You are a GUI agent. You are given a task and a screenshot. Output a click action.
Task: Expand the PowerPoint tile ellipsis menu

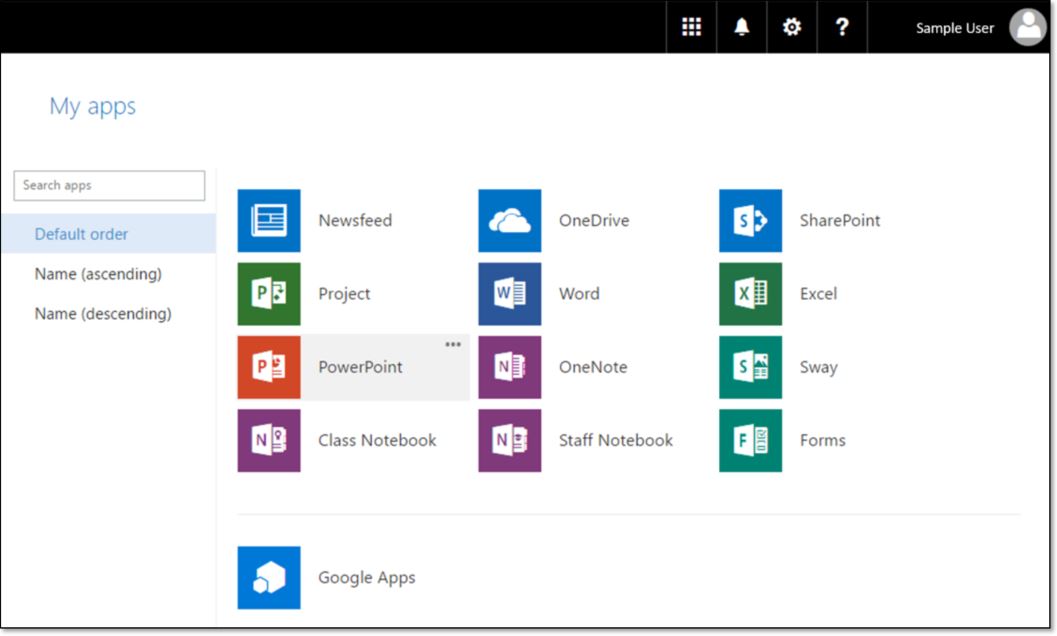tap(453, 345)
